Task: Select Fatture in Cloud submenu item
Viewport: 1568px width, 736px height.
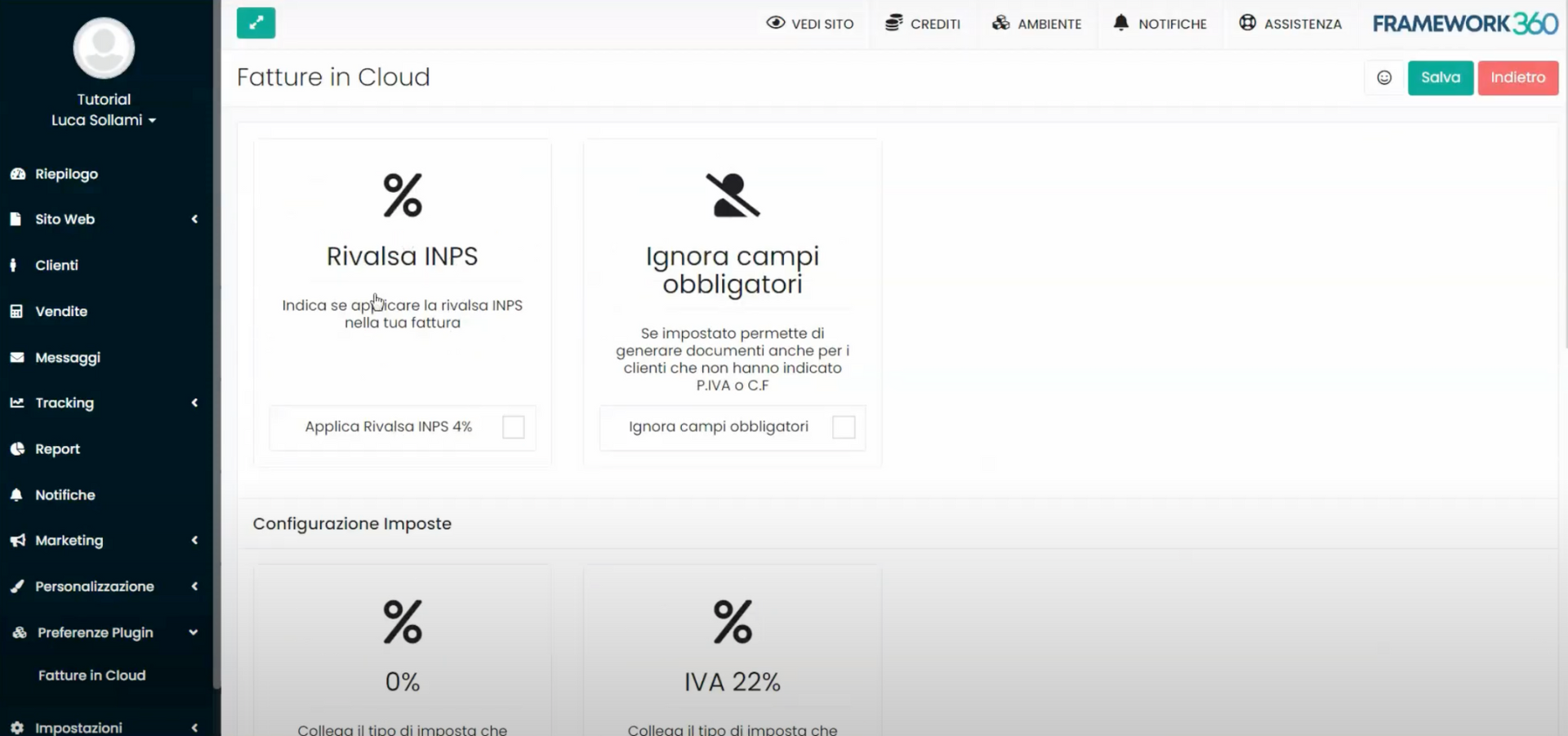Action: tap(92, 675)
